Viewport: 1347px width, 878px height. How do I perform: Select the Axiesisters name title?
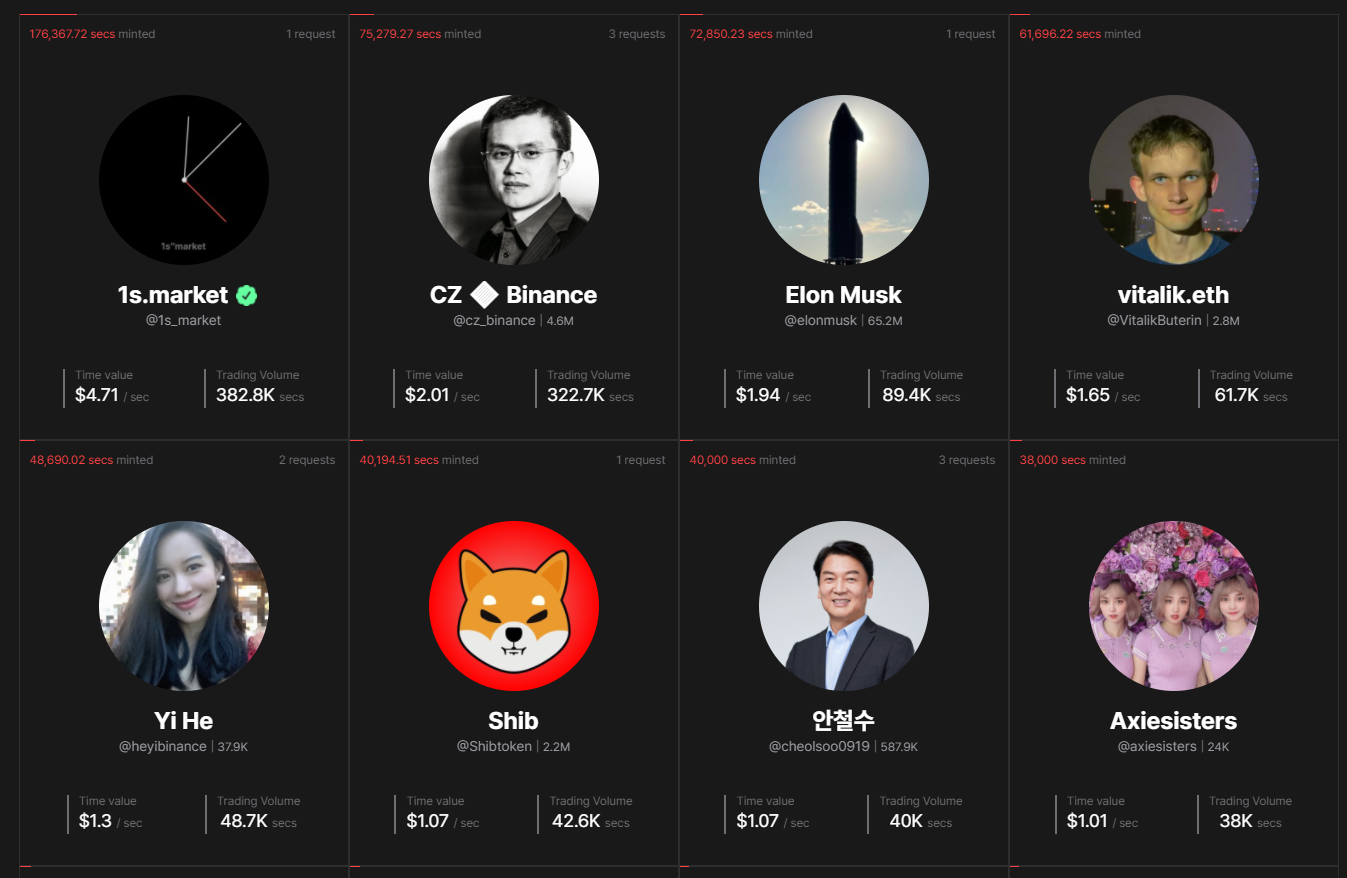click(x=1174, y=721)
